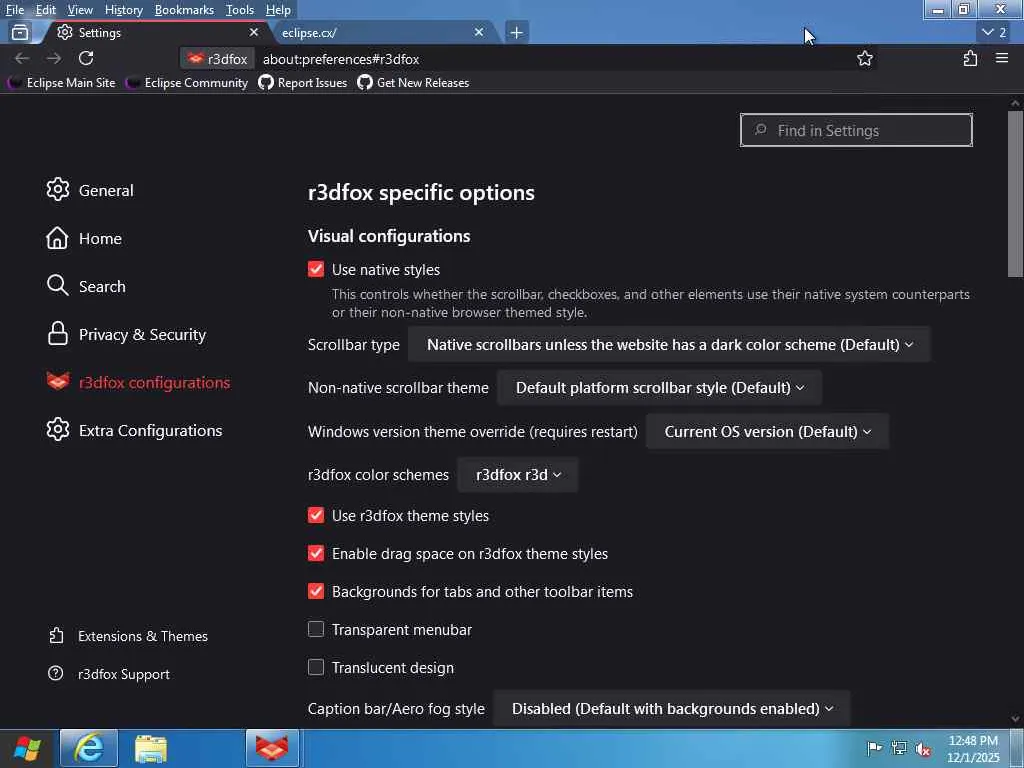Open the File menu
This screenshot has width=1024, height=768.
14,10
